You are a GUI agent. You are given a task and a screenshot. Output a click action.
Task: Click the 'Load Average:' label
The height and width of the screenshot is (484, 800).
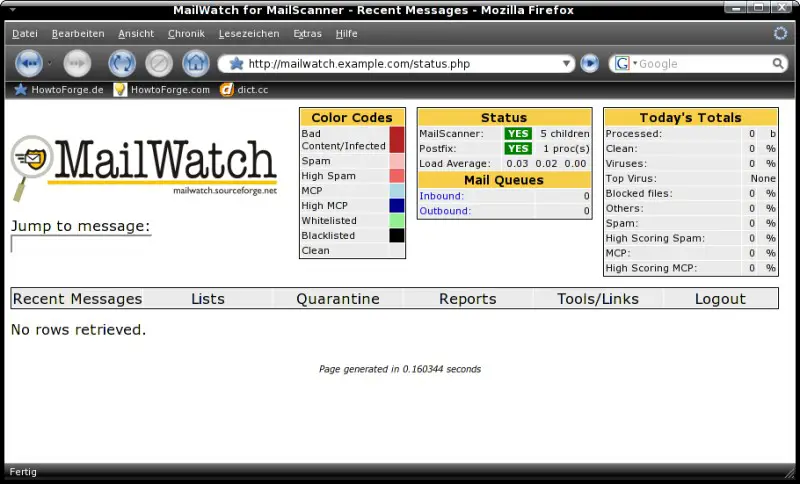pos(455,164)
